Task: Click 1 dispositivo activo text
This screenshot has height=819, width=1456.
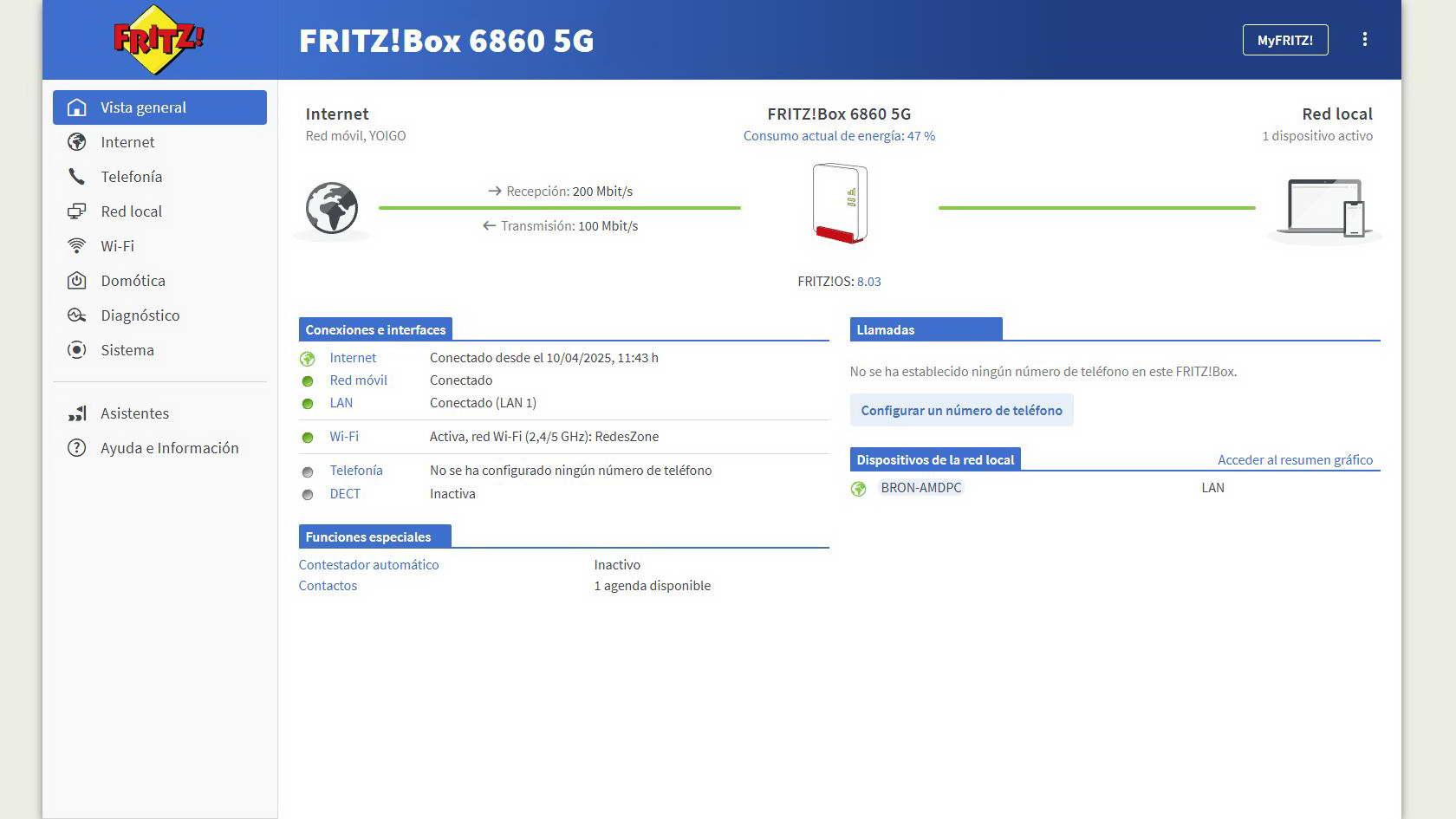Action: click(x=1317, y=136)
